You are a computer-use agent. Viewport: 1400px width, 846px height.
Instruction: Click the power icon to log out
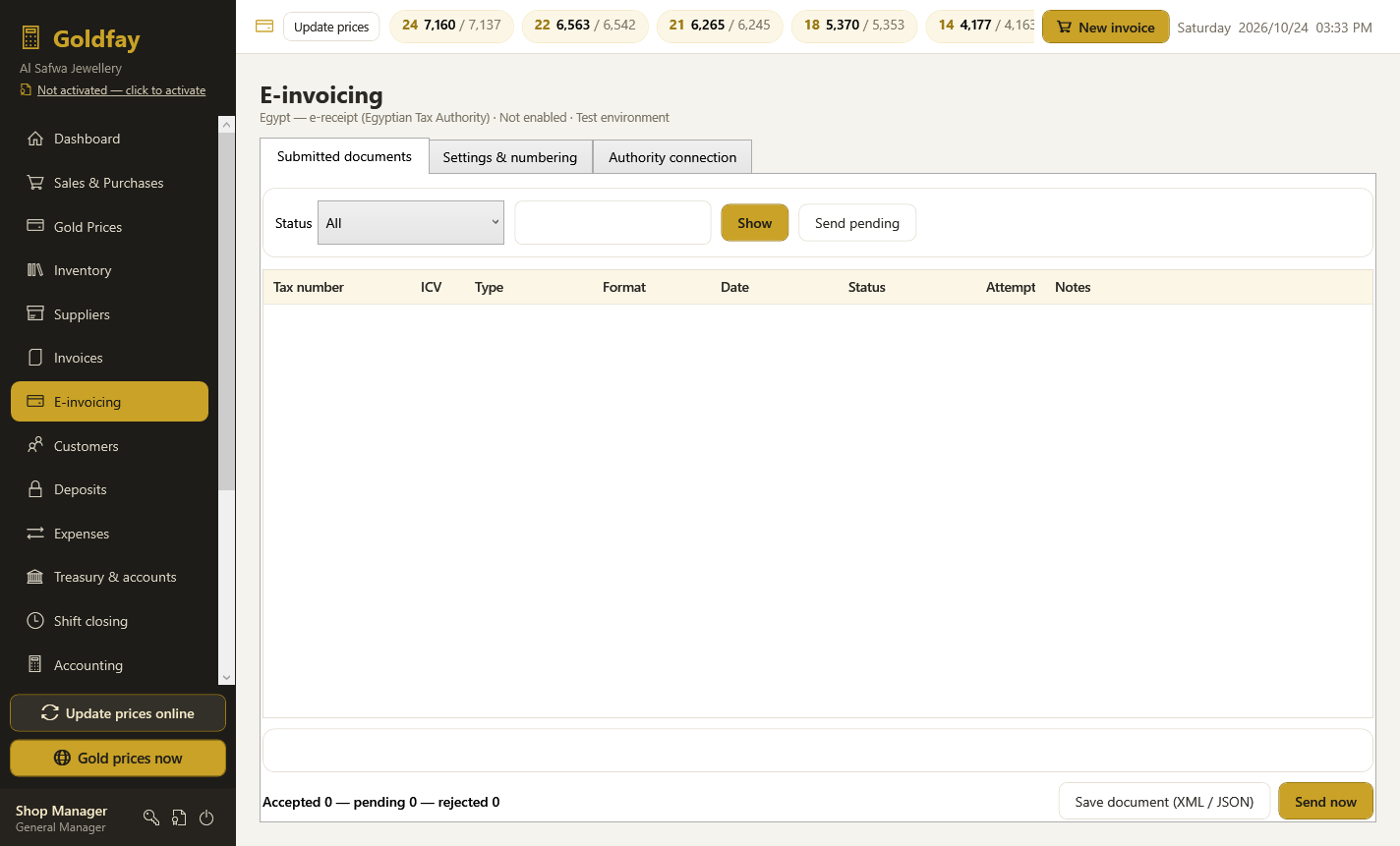tap(206, 818)
